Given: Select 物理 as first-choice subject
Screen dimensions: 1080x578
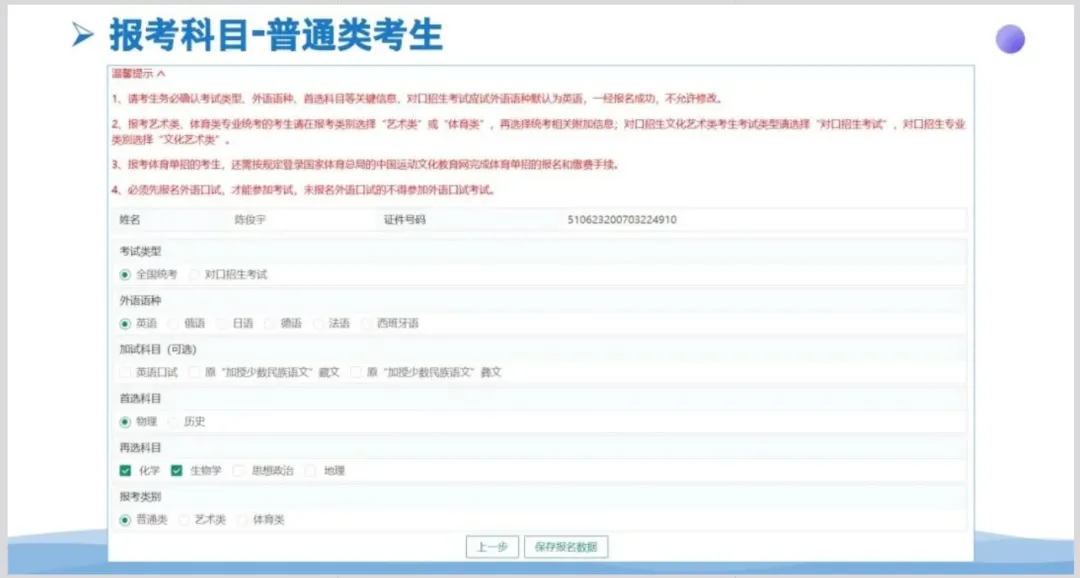Looking at the screenshot, I should tap(125, 422).
